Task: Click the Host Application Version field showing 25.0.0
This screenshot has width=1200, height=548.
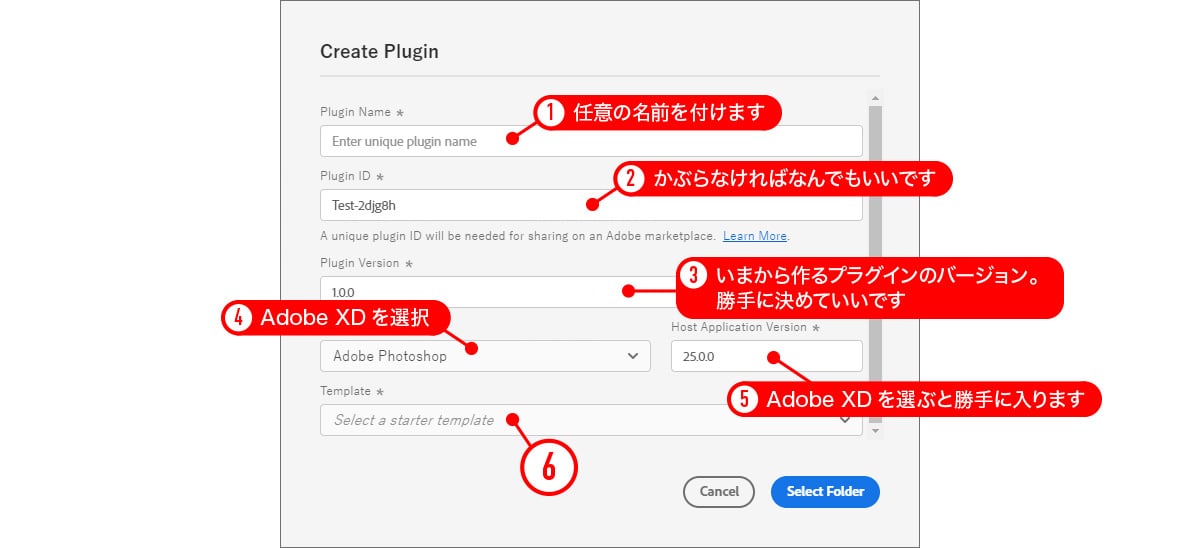Action: (766, 356)
